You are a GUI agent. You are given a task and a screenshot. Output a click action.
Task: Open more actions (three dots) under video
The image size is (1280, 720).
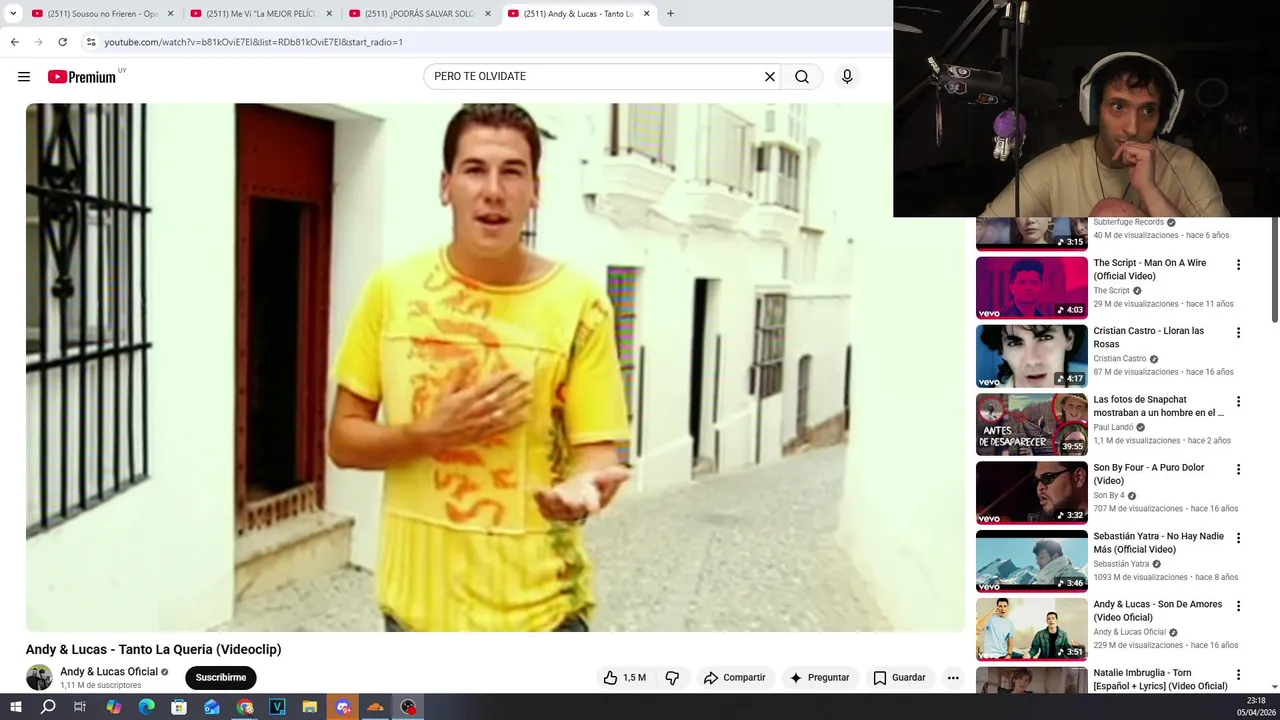tap(953, 678)
